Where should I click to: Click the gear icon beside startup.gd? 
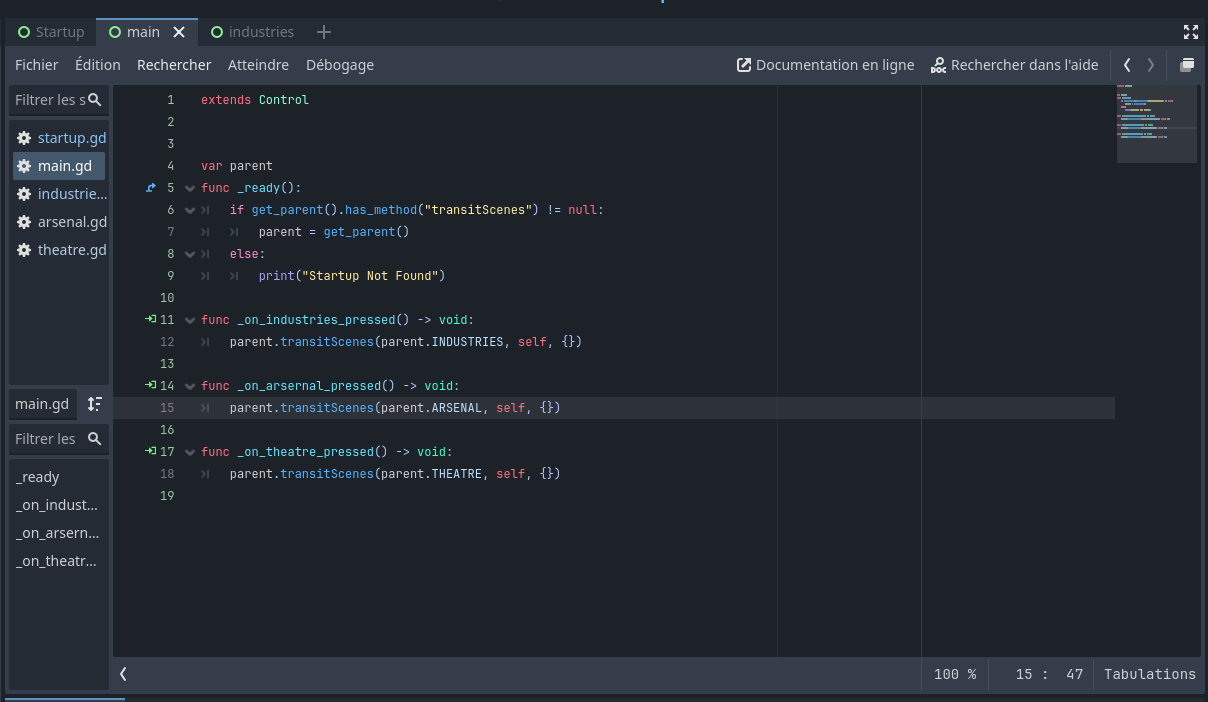coord(23,137)
